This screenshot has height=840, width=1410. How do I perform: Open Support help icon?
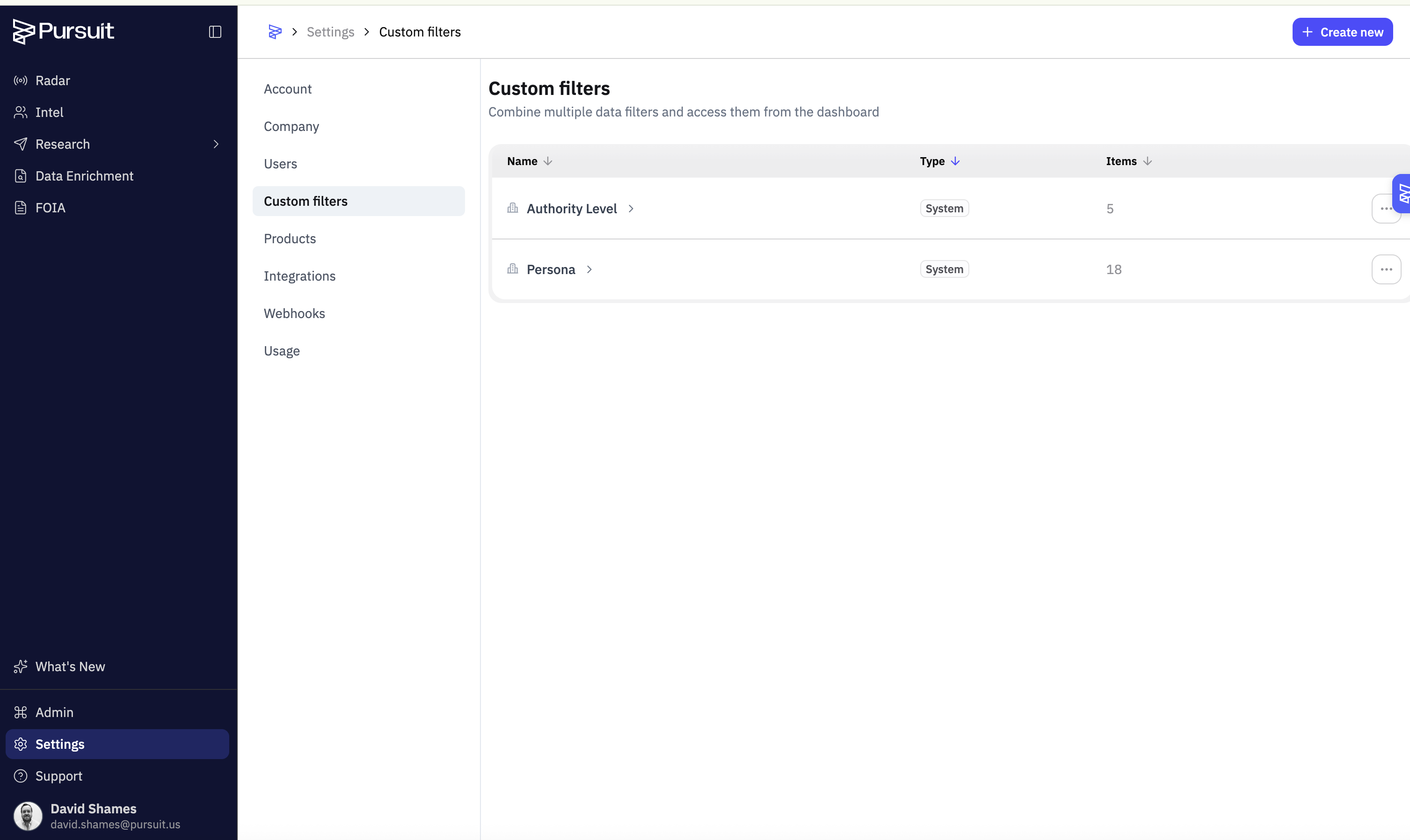click(21, 776)
